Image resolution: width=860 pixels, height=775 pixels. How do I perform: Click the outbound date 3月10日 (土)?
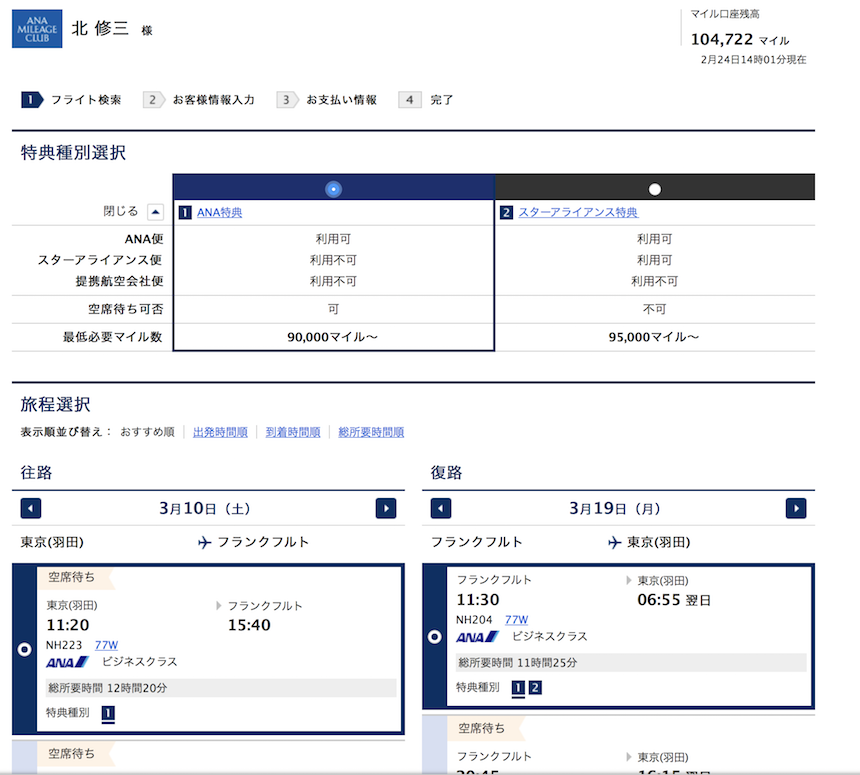click(x=205, y=508)
